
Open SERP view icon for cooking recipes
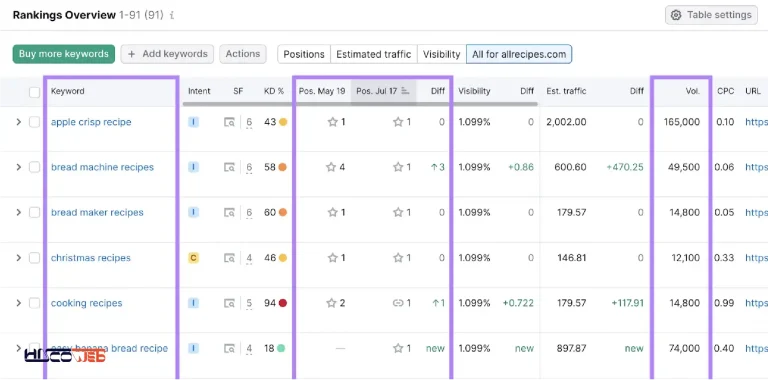(x=229, y=304)
